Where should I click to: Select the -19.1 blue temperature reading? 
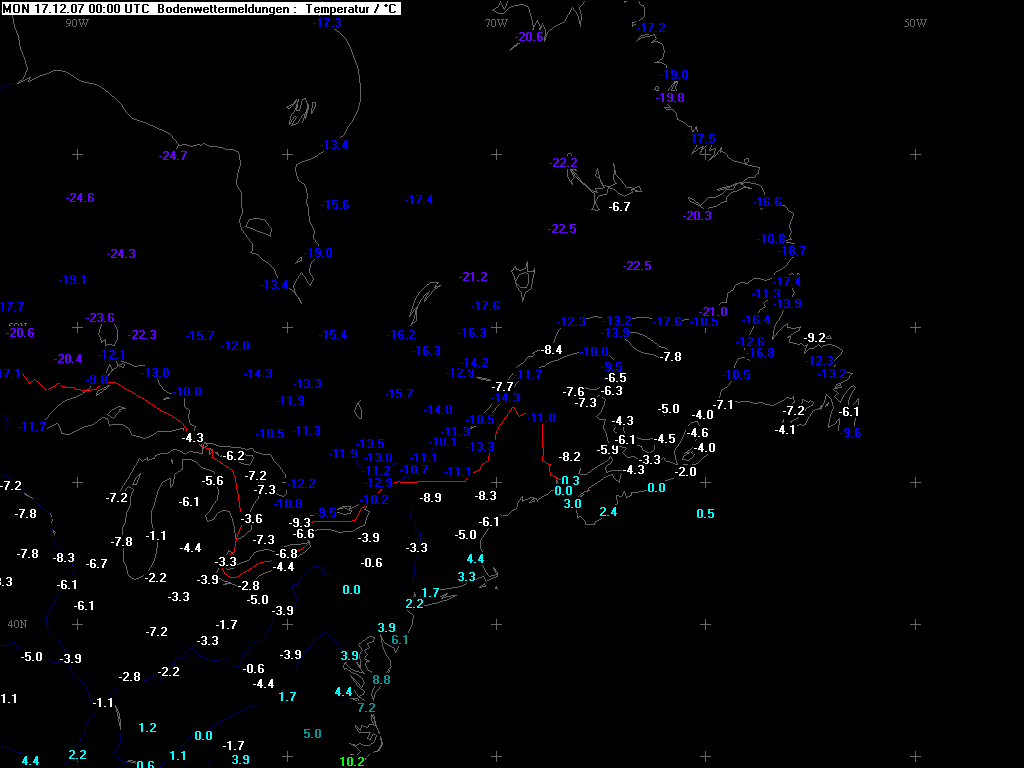73,280
